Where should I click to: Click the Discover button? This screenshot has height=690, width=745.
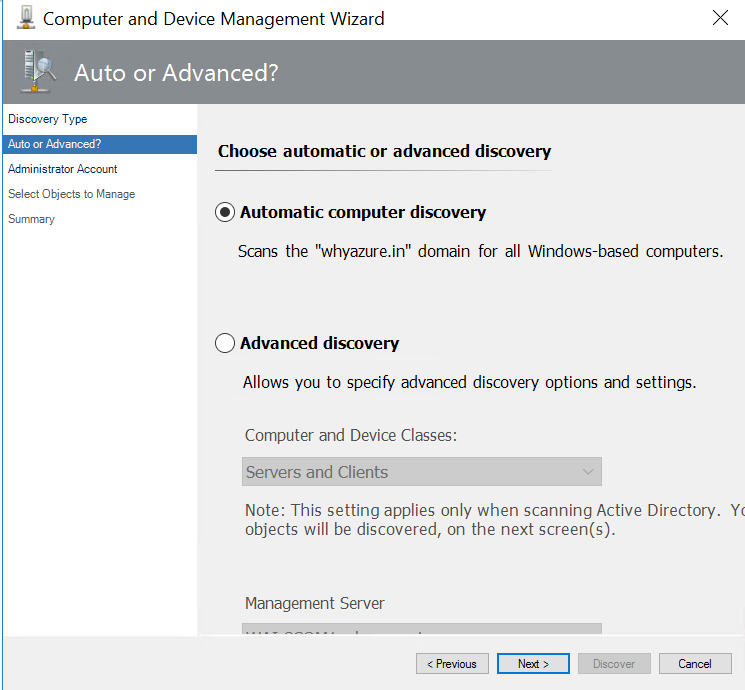pyautogui.click(x=614, y=663)
